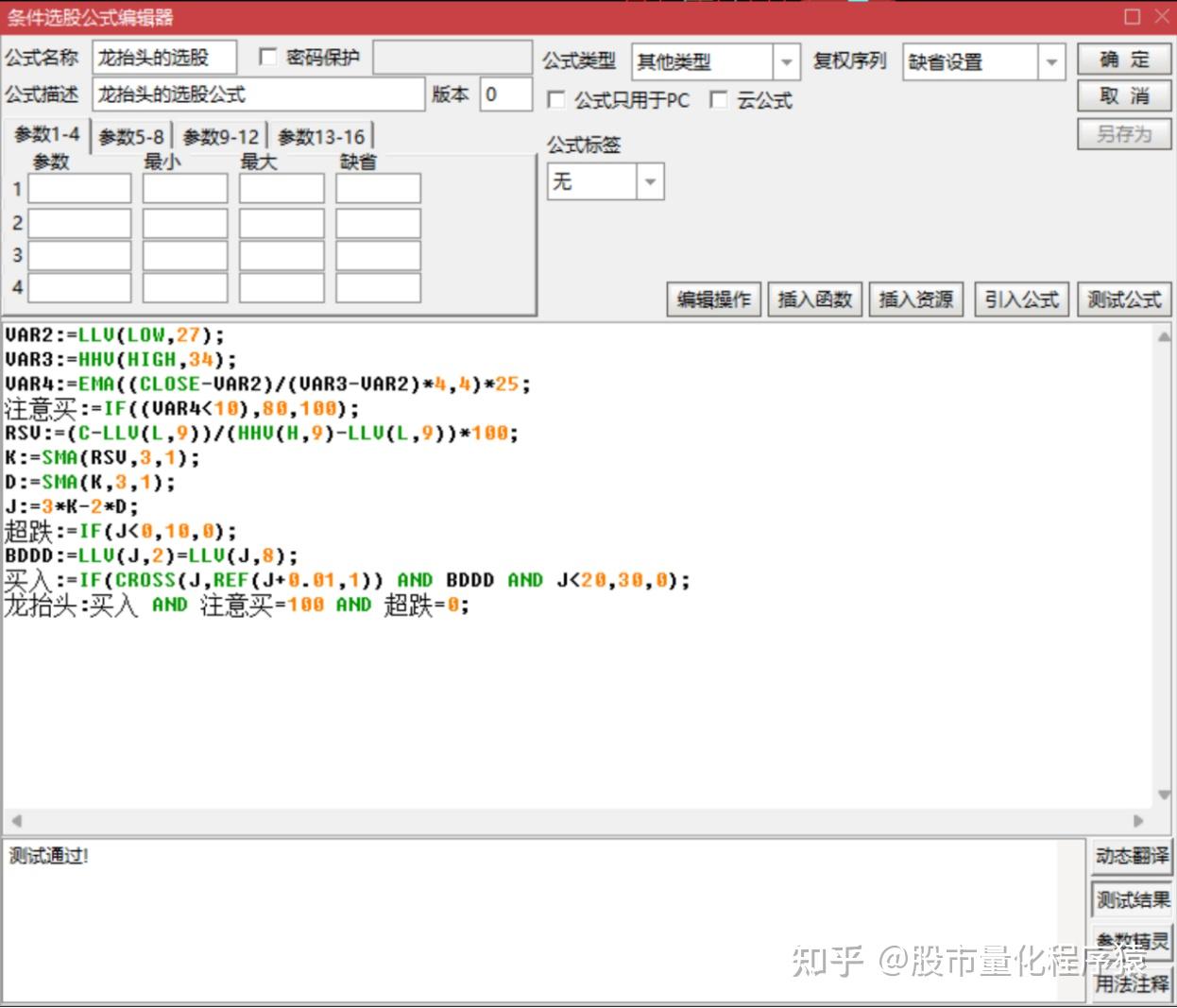The height and width of the screenshot is (1008, 1177).
Task: Close the 条件选股公式编辑器 window
Action: [1161, 16]
